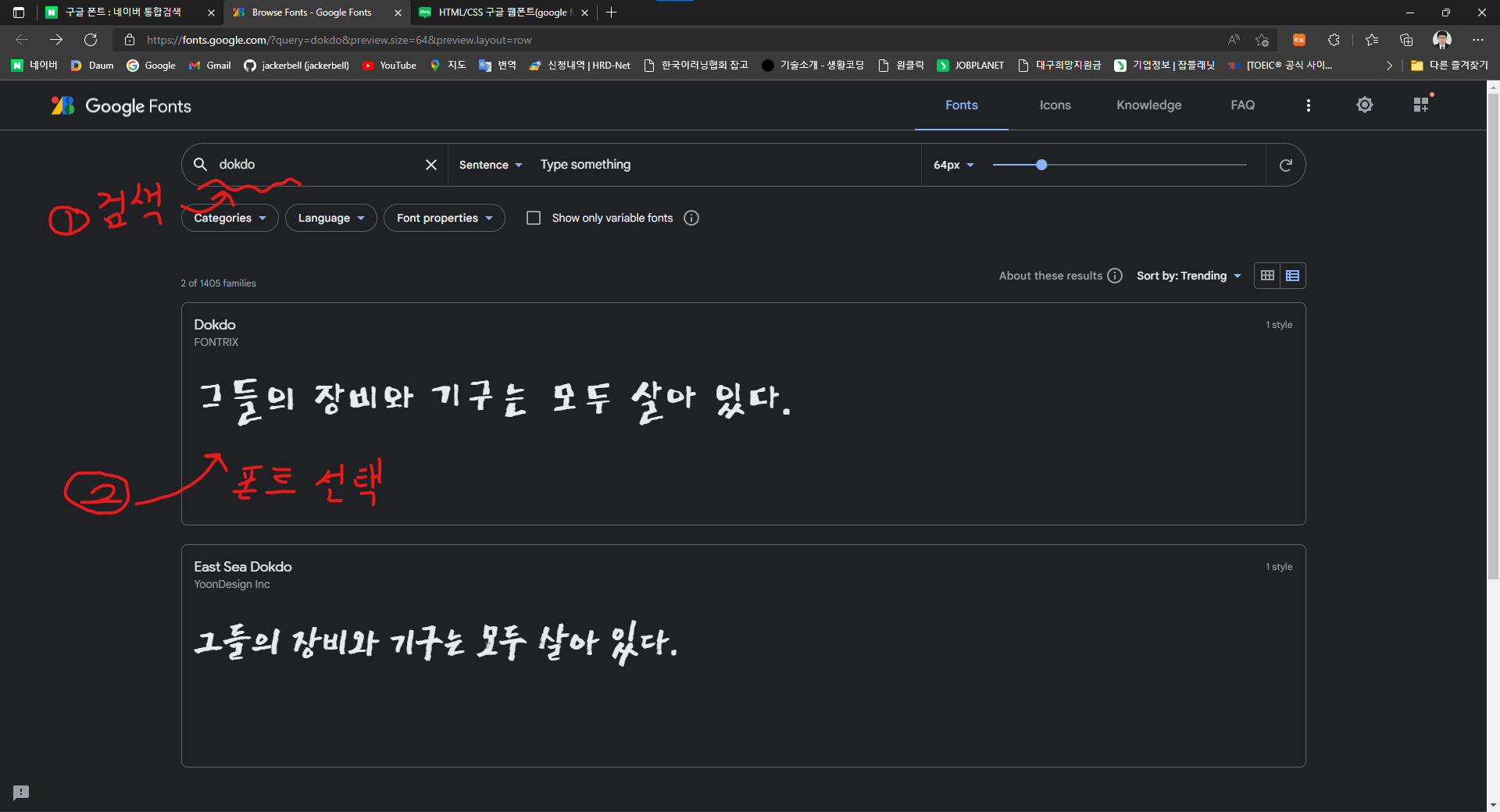Expand the bookmarks bar overflow chevron
Image resolution: width=1500 pixels, height=812 pixels.
pos(1389,66)
